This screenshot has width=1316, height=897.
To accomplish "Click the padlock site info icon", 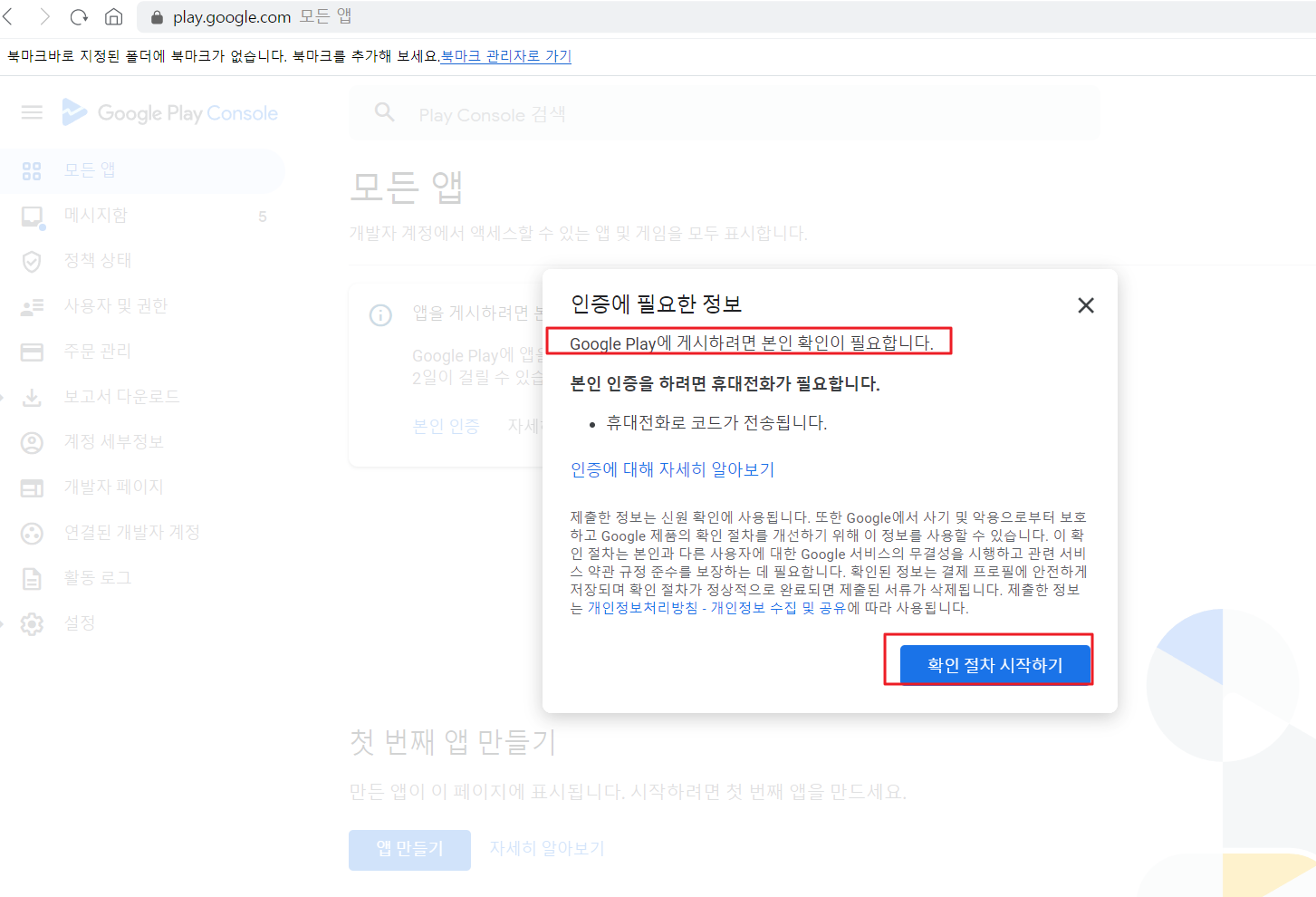I will pyautogui.click(x=157, y=17).
